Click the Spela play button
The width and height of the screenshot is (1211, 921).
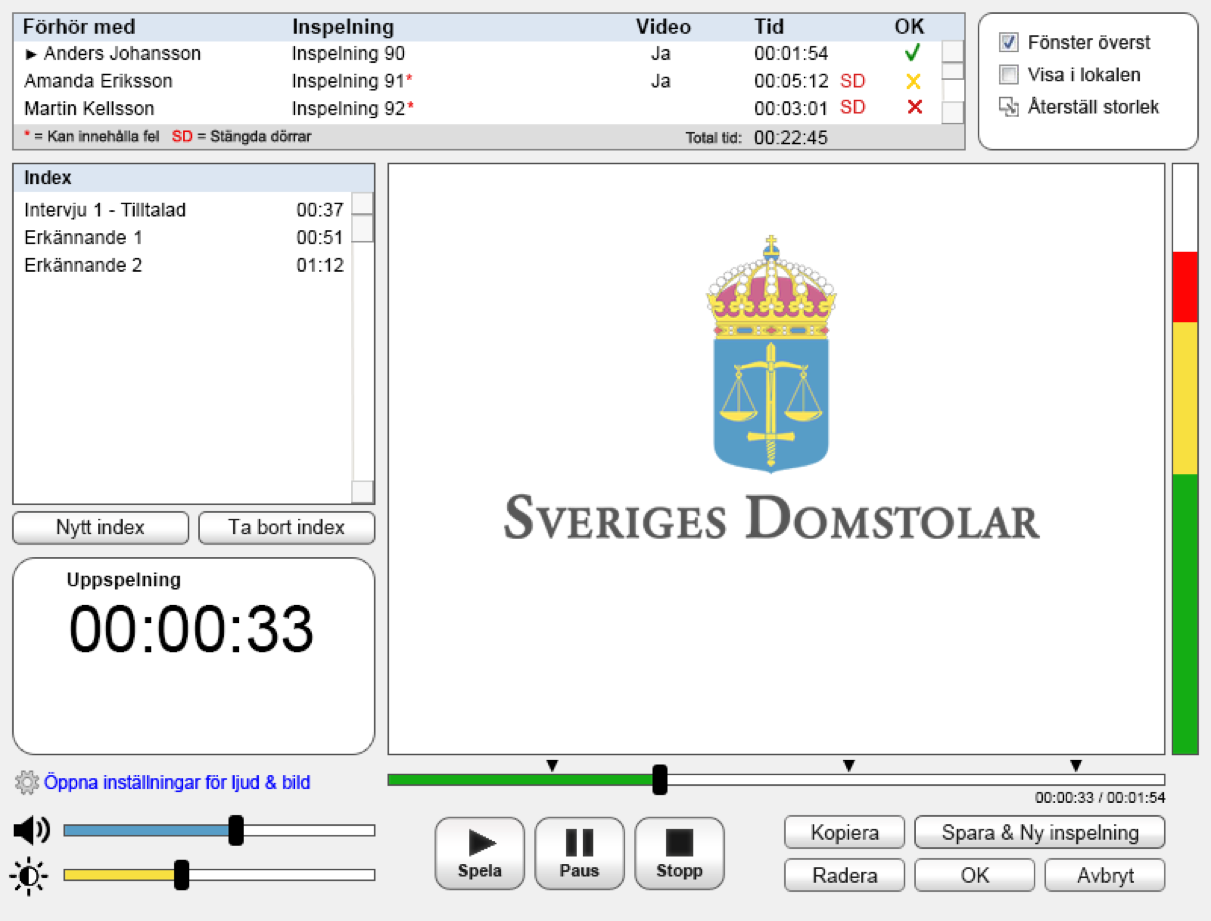pyautogui.click(x=479, y=853)
